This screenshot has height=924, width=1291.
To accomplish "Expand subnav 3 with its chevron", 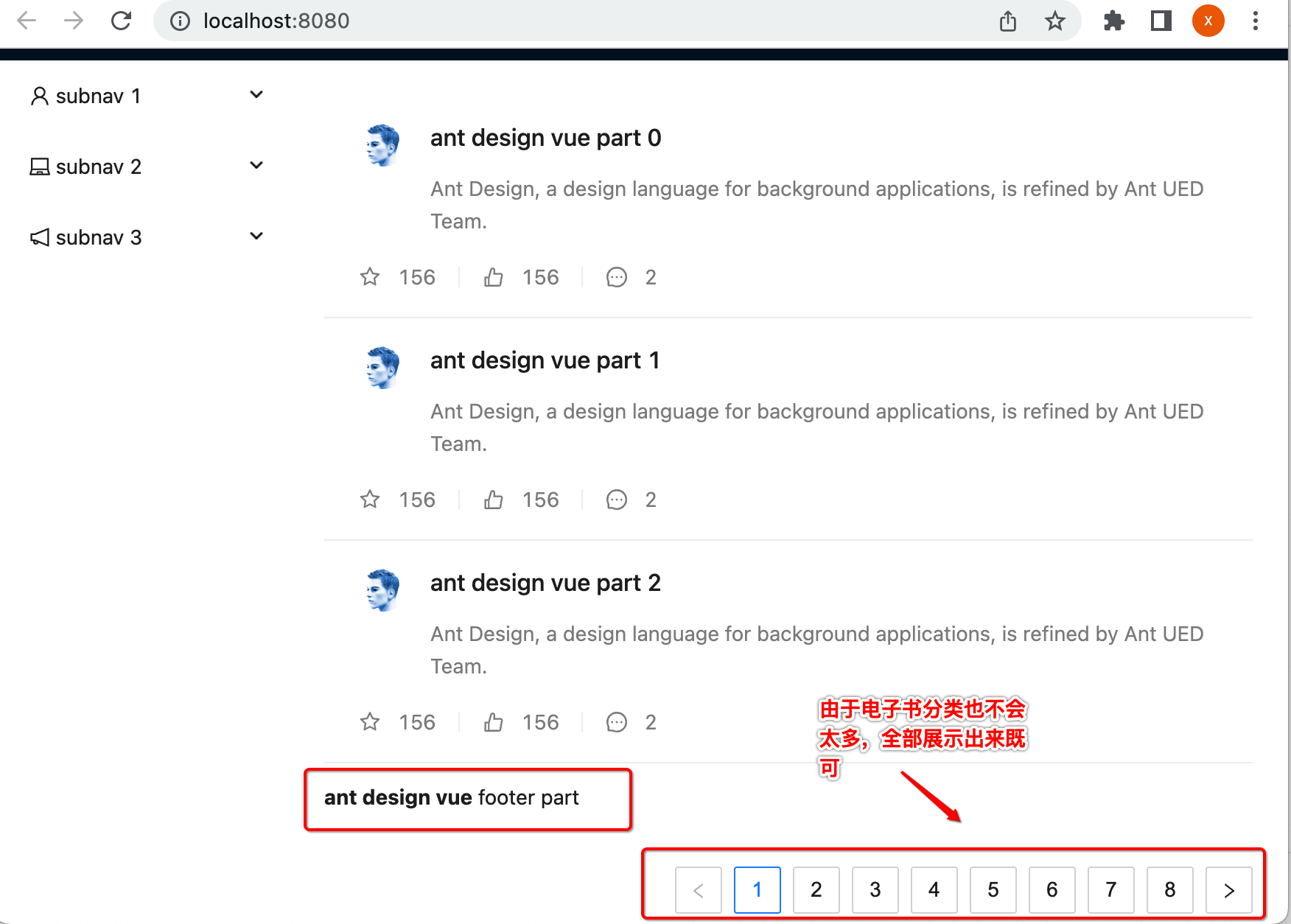I will [256, 237].
